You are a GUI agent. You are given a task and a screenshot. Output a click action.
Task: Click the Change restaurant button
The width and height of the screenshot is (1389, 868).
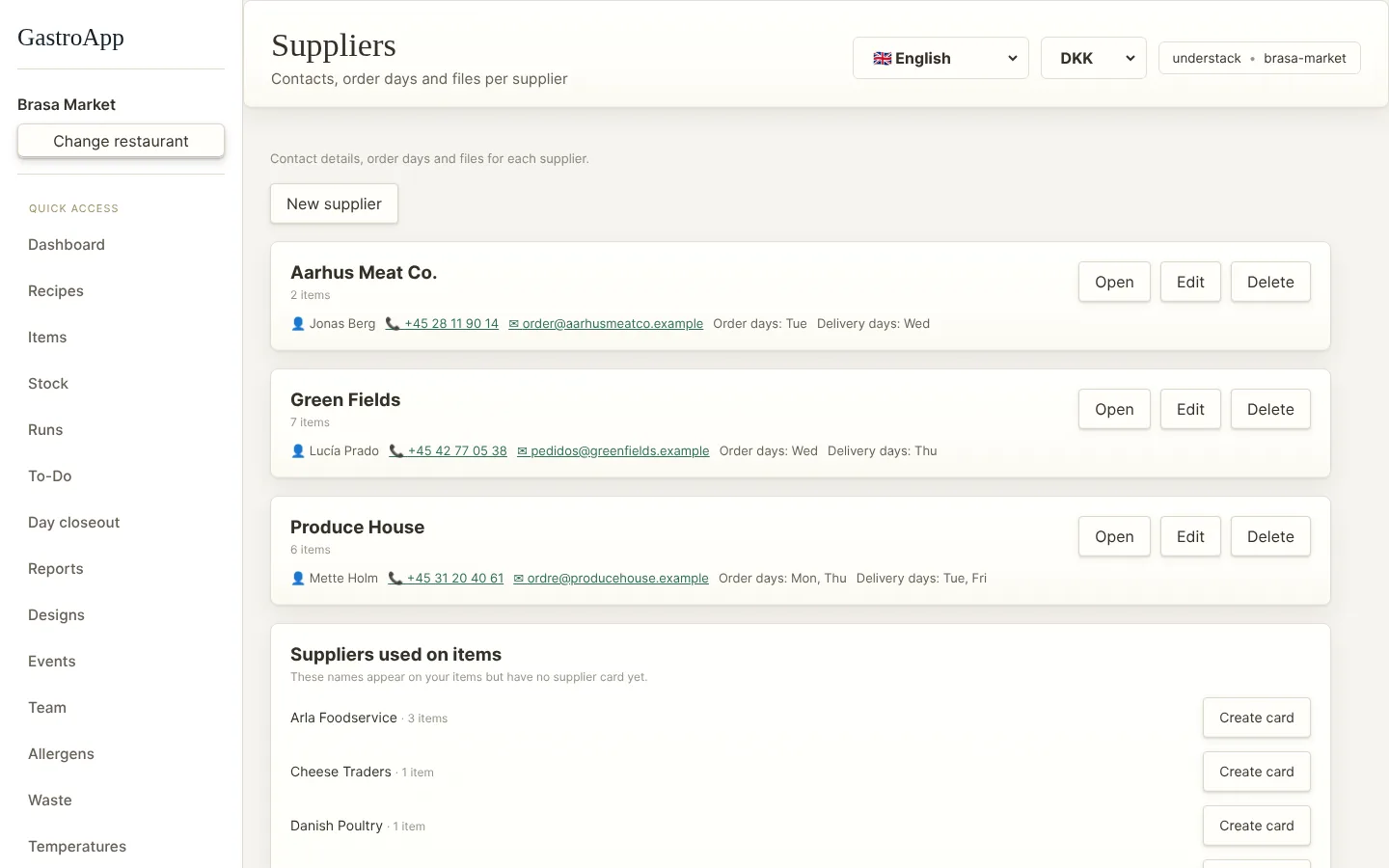121,141
